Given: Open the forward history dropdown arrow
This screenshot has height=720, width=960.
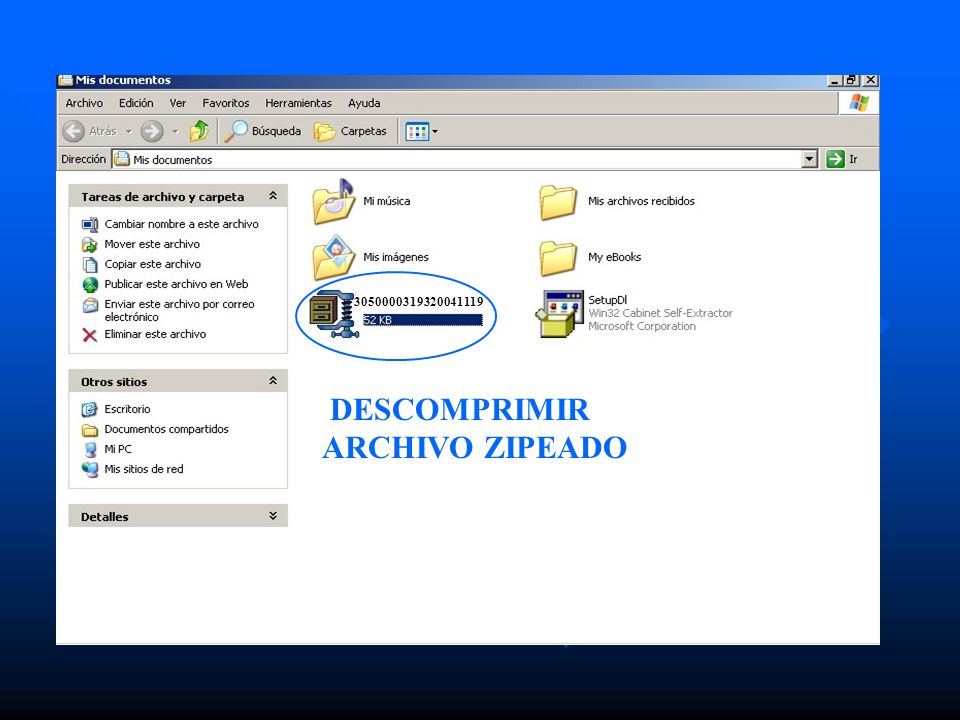Looking at the screenshot, I should click(175, 131).
